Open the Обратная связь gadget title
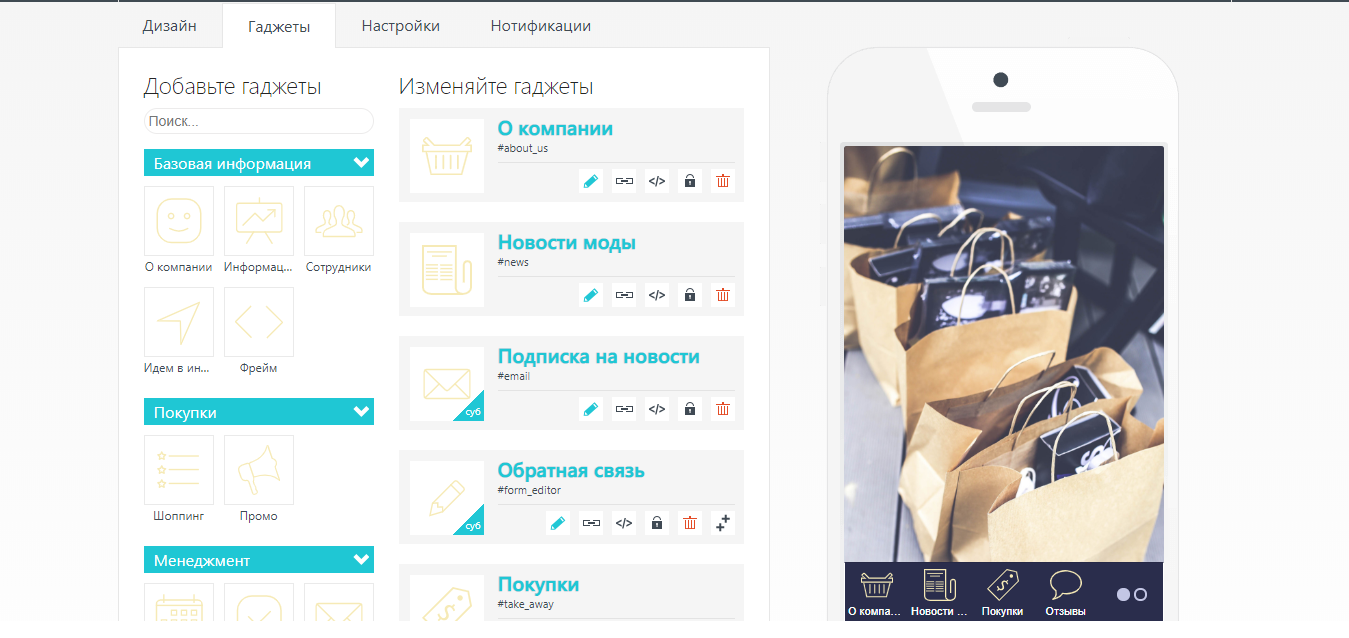This screenshot has width=1349, height=638. pyautogui.click(x=571, y=471)
